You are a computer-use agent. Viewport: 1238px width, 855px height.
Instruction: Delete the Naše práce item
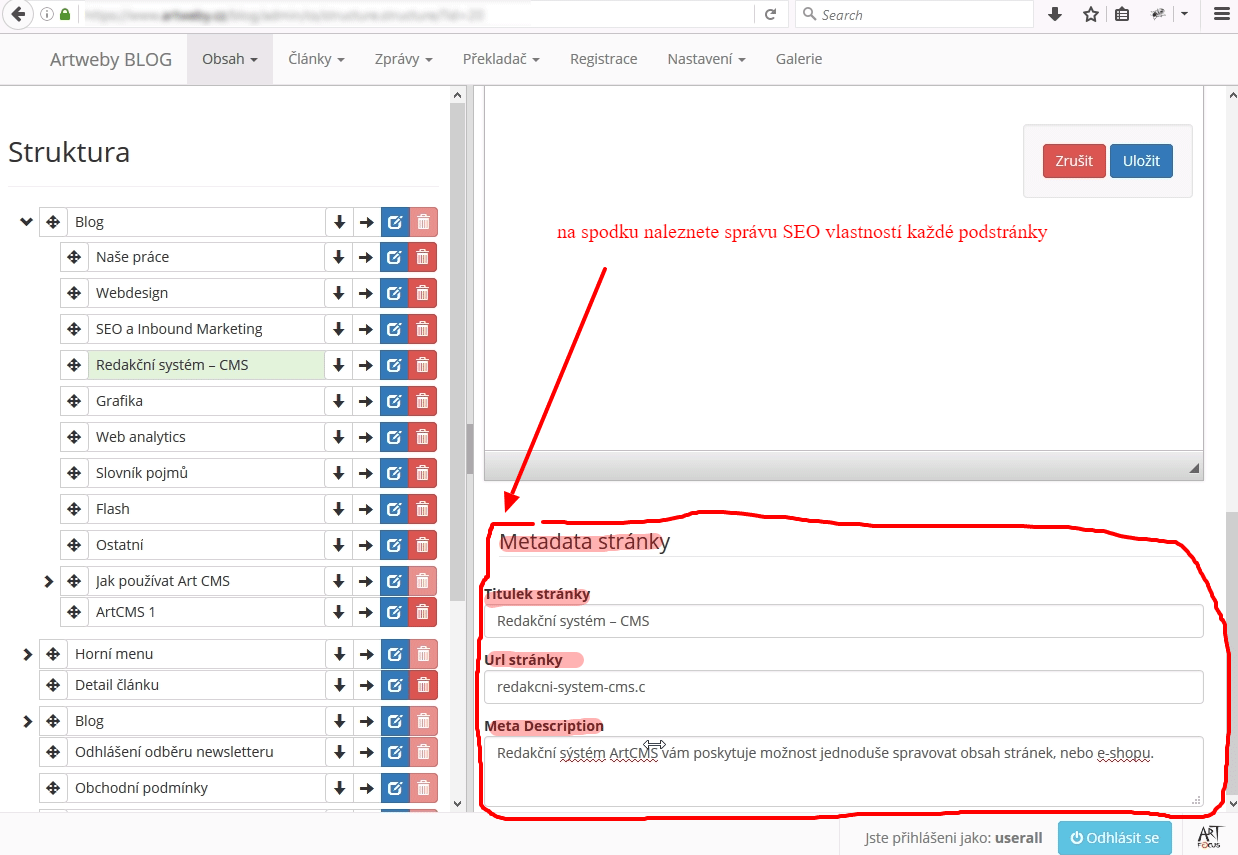click(x=423, y=257)
